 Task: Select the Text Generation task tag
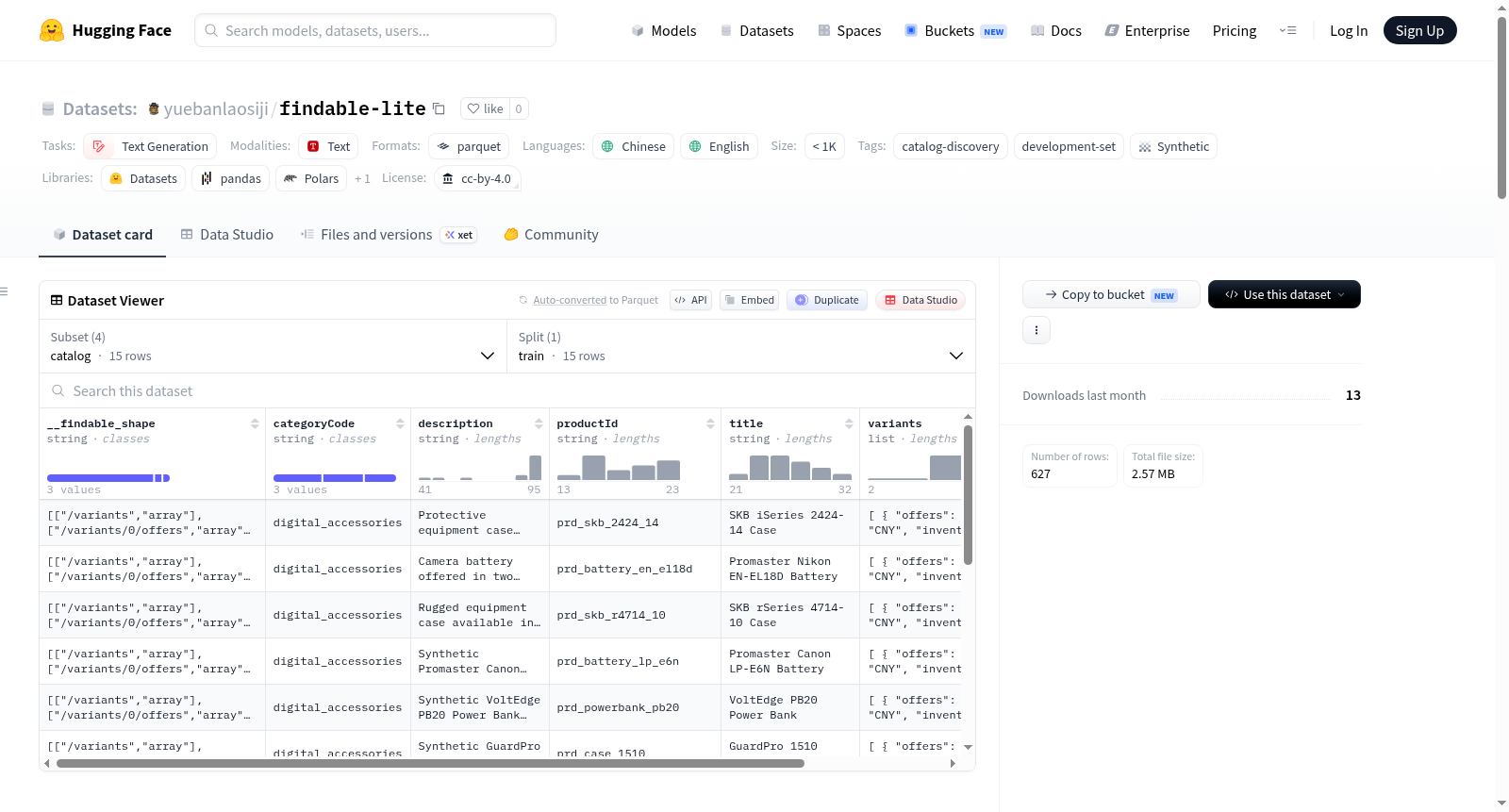click(150, 146)
